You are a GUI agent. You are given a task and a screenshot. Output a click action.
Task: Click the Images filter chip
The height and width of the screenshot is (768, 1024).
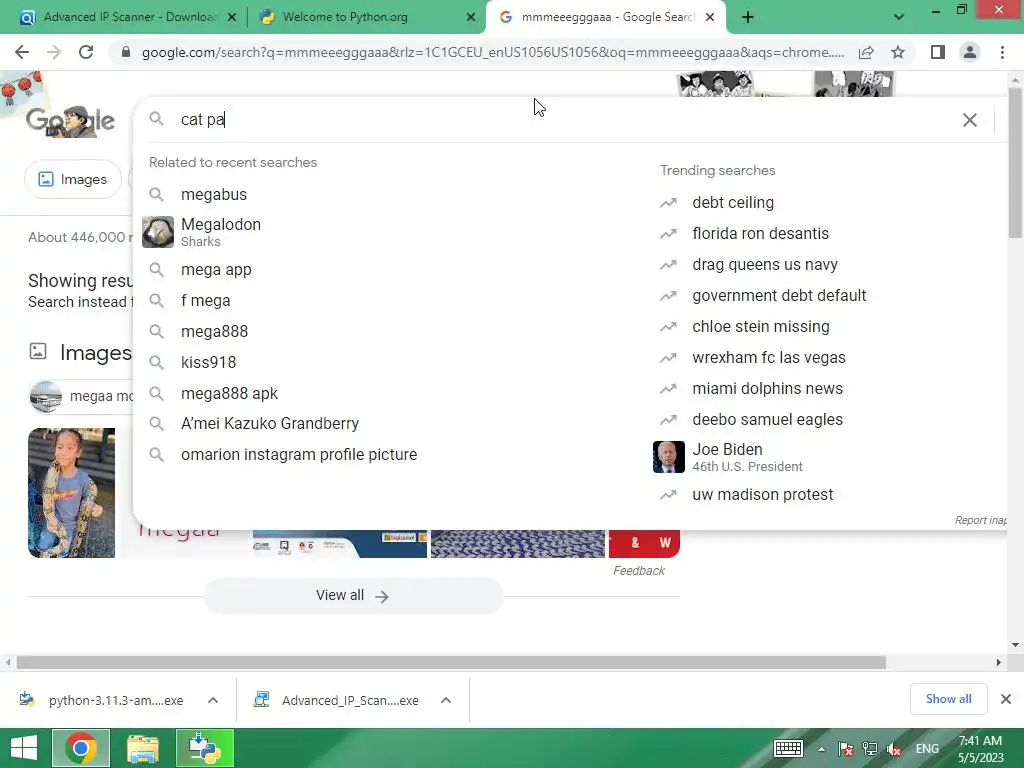pos(72,179)
